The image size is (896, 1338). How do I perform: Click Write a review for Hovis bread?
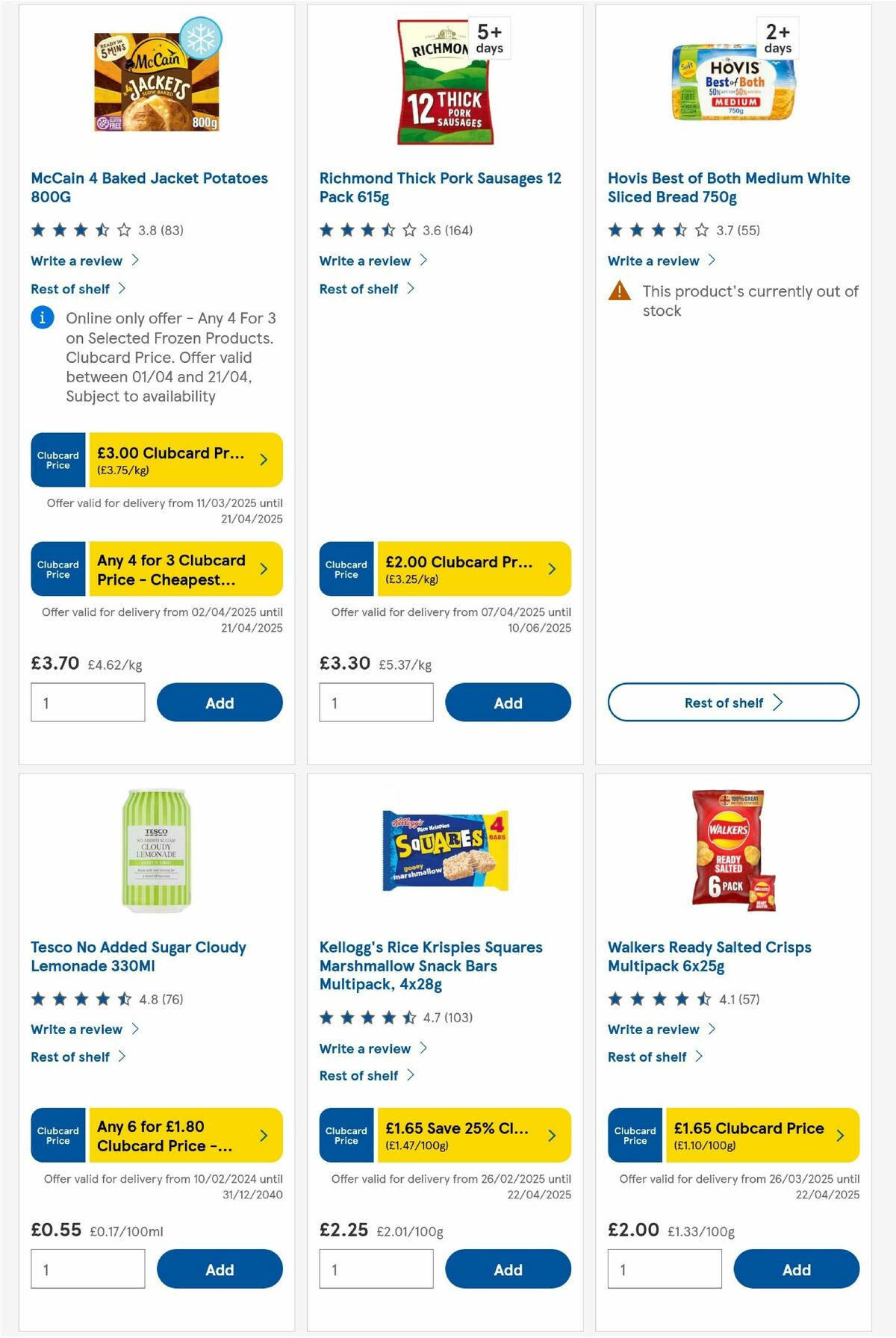click(653, 261)
